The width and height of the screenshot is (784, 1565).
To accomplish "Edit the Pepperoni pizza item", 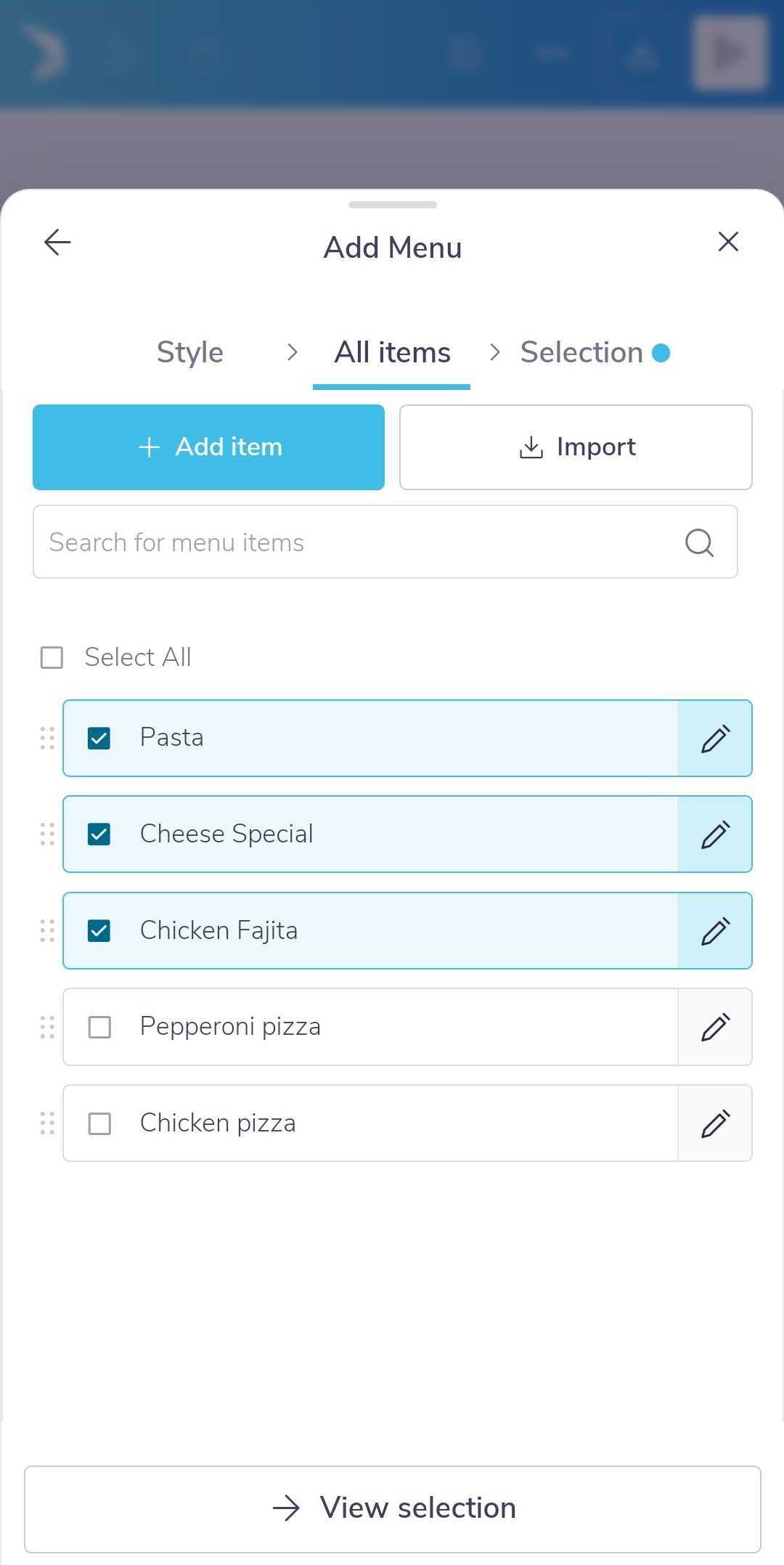I will [715, 1027].
